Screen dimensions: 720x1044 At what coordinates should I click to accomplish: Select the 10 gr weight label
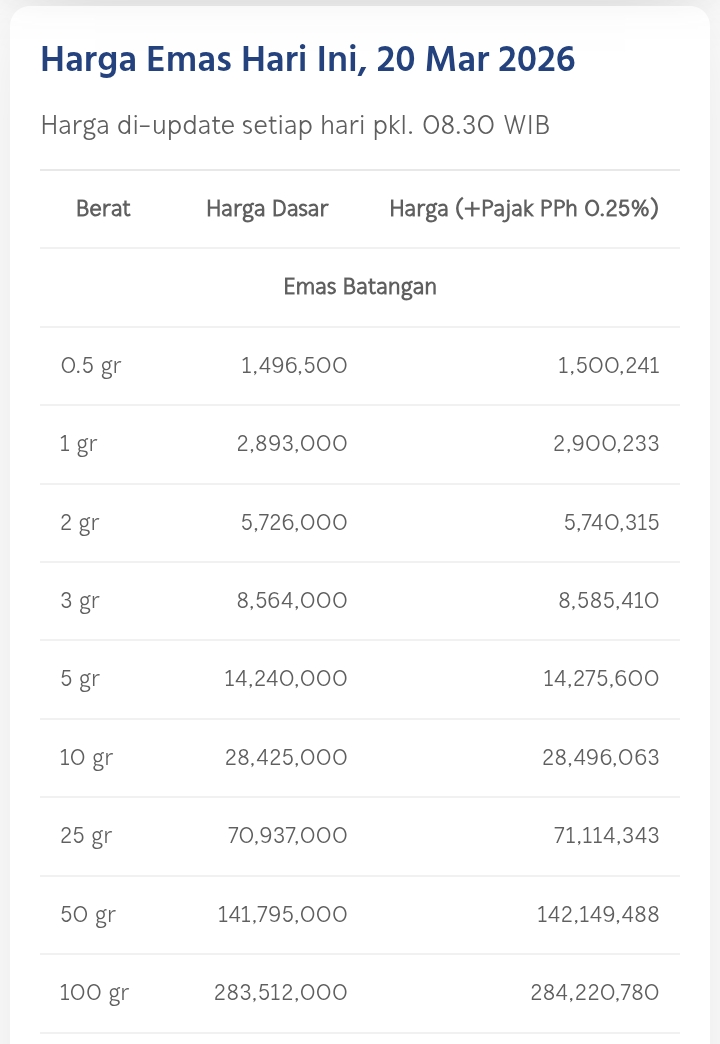(86, 757)
